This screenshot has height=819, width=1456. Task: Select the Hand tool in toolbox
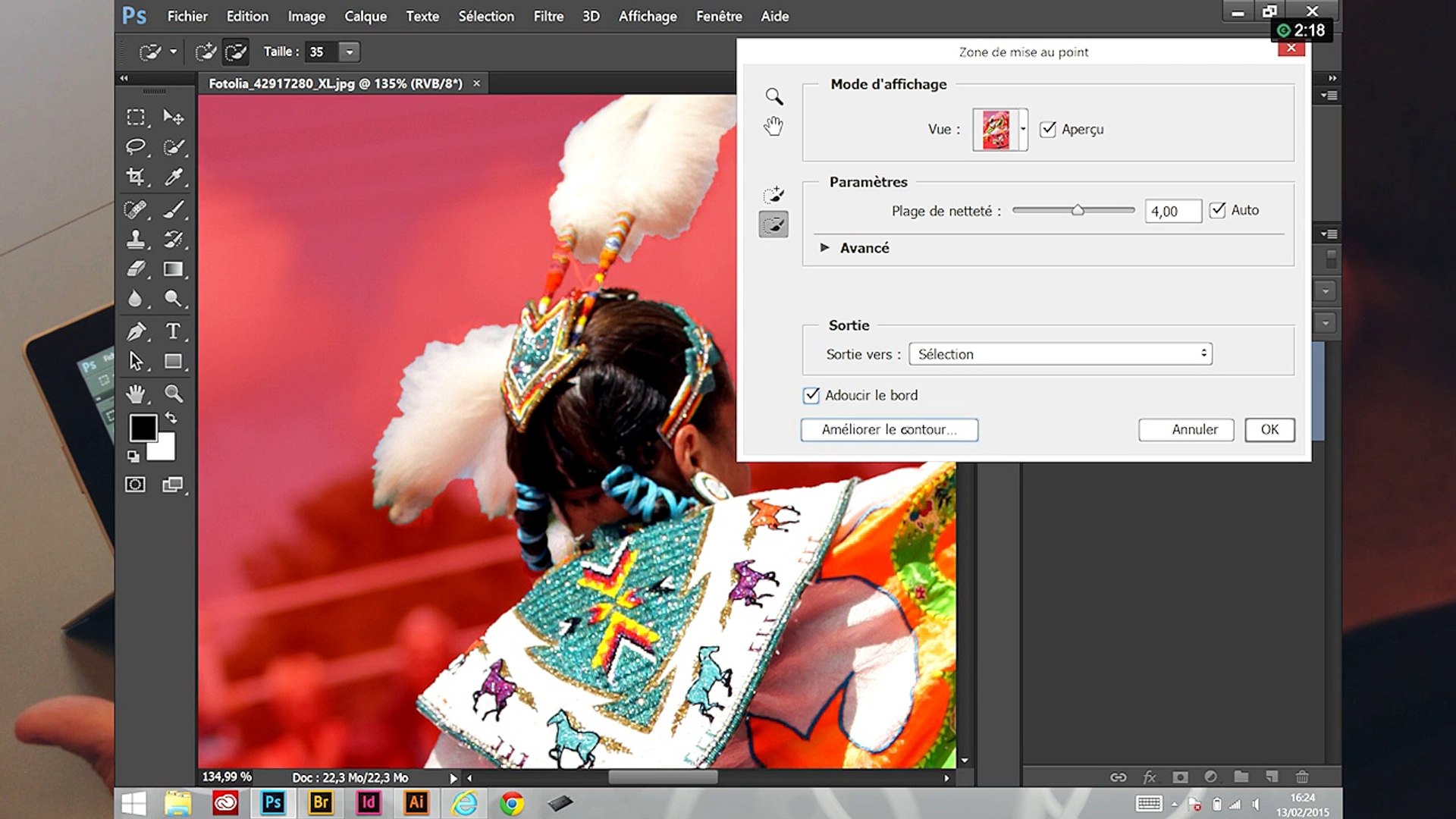click(x=136, y=394)
